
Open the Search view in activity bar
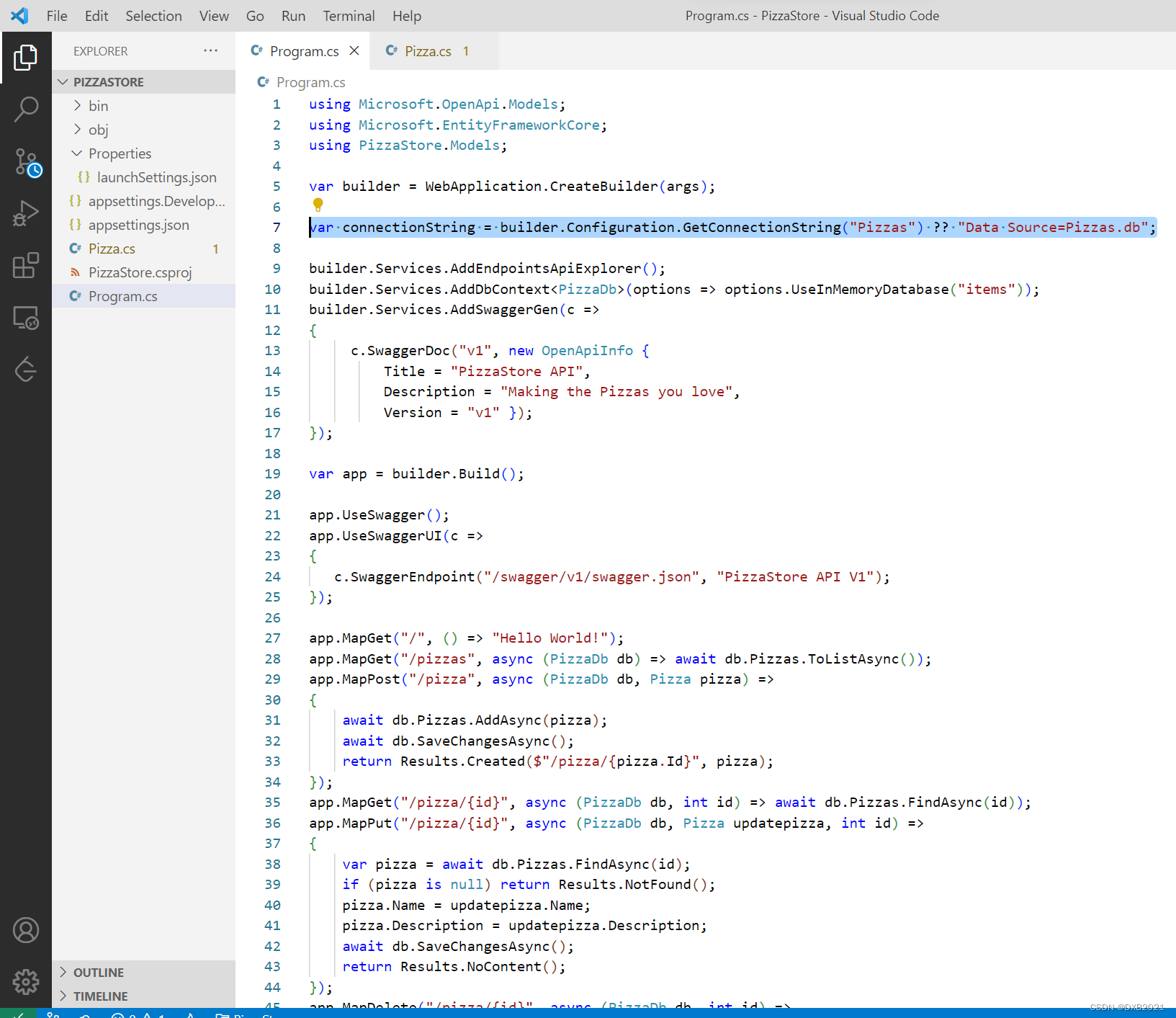pos(26,110)
